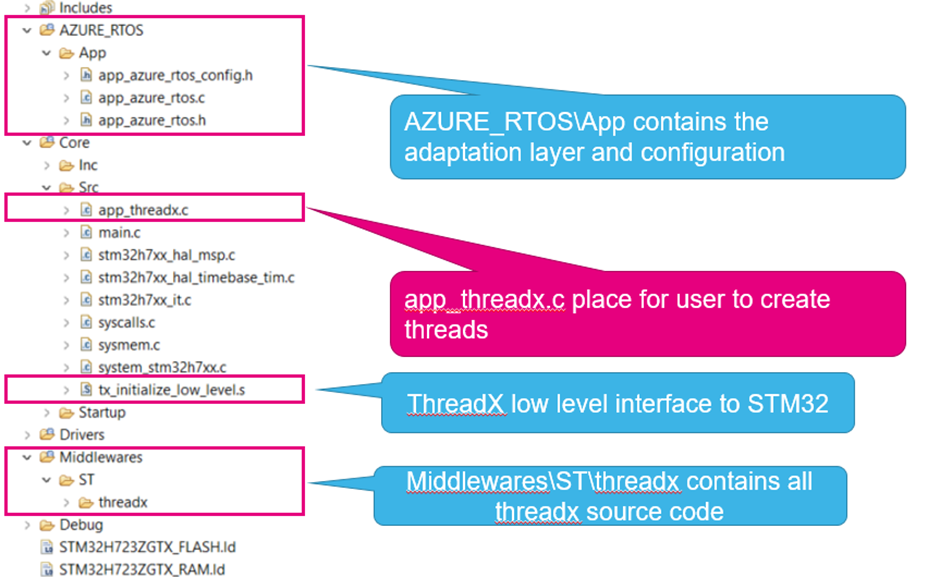Collapse the Src folder
This screenshot has width=940, height=577.
click(x=47, y=188)
